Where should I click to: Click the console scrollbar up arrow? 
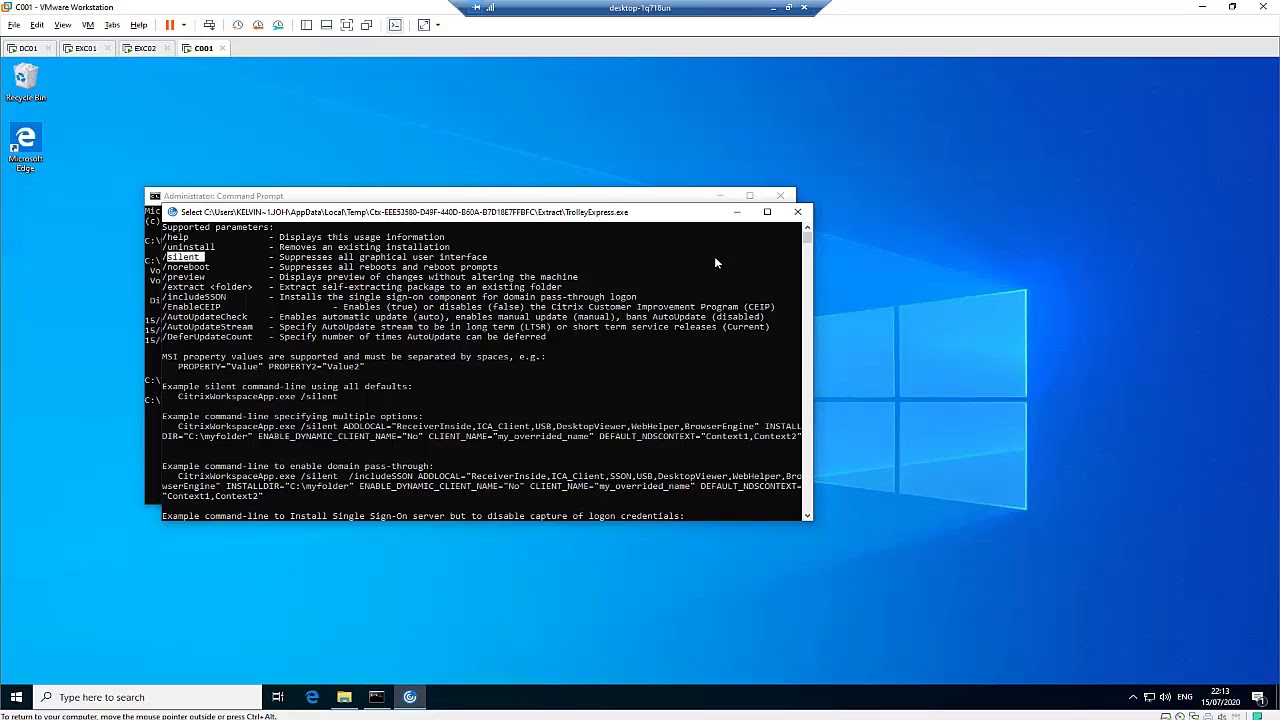pyautogui.click(x=807, y=227)
